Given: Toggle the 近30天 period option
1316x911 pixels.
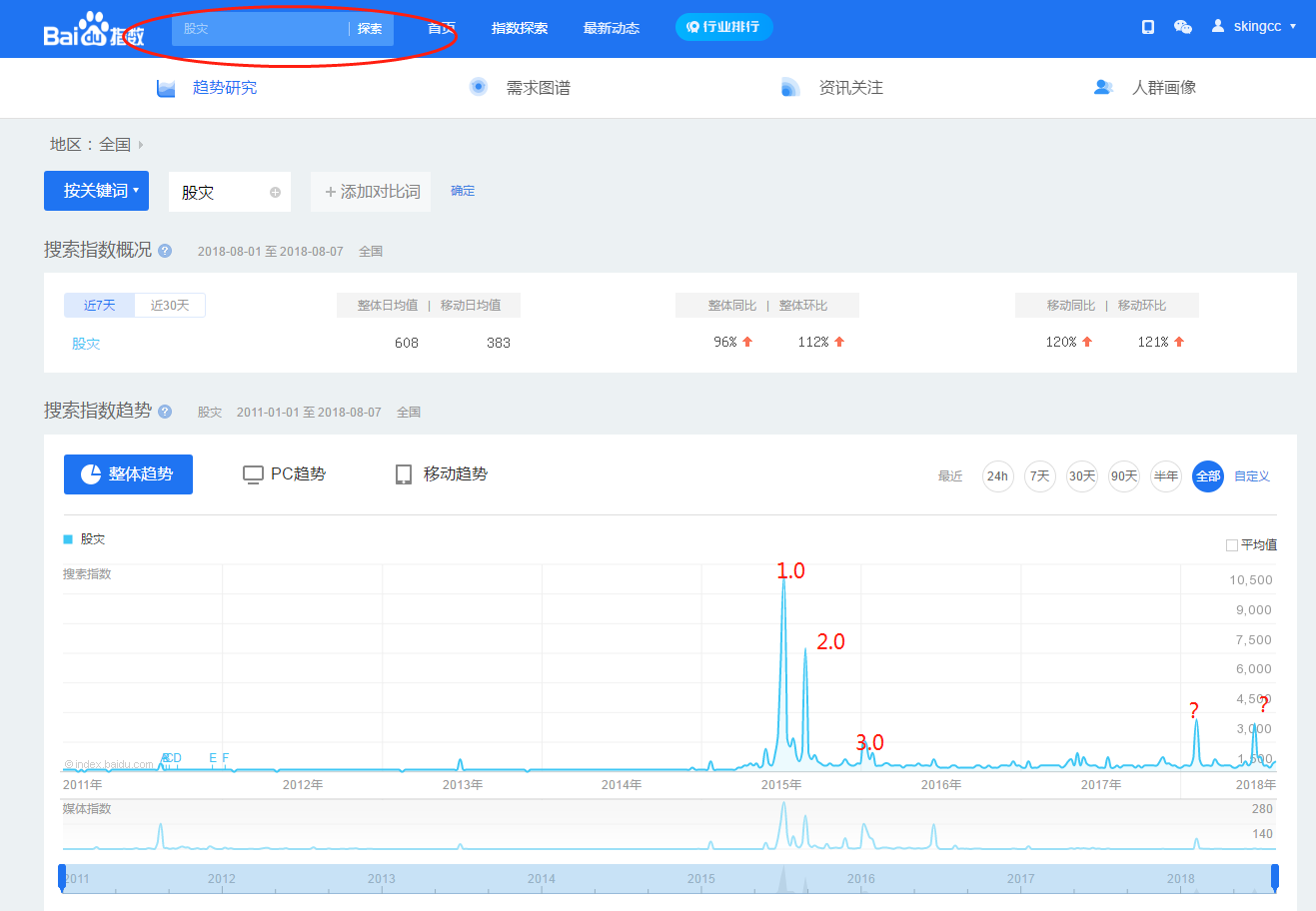Looking at the screenshot, I should click(170, 305).
